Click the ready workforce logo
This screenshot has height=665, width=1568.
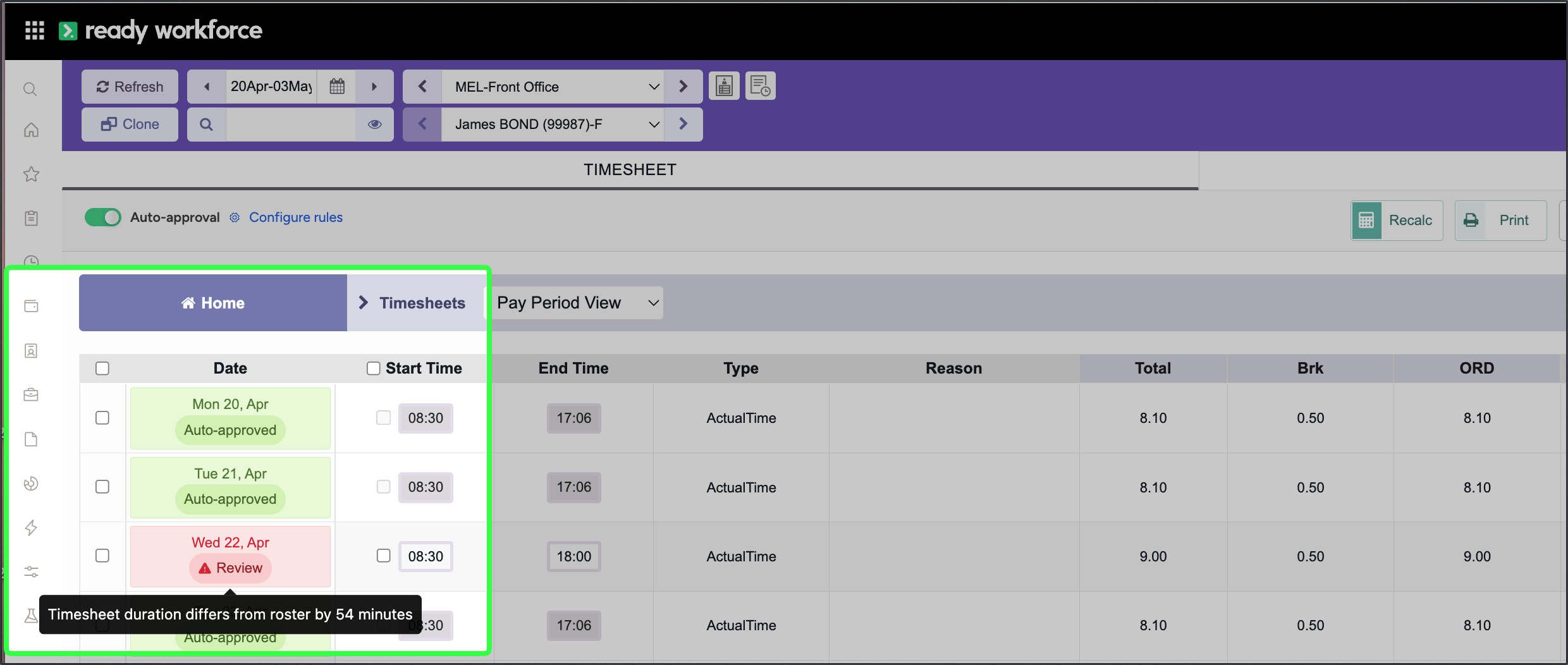[x=161, y=30]
